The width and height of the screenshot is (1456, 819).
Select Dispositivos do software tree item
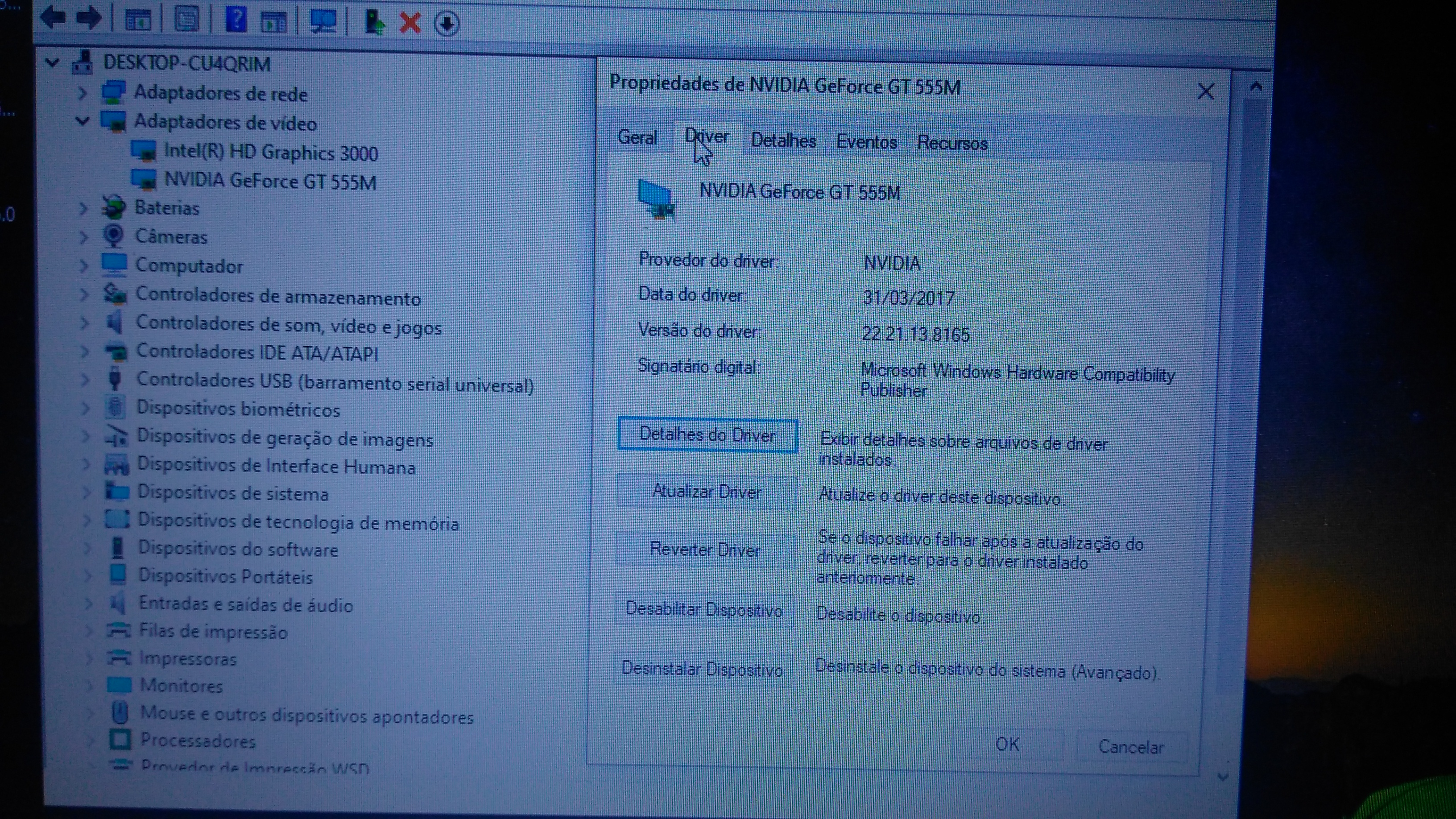238,549
